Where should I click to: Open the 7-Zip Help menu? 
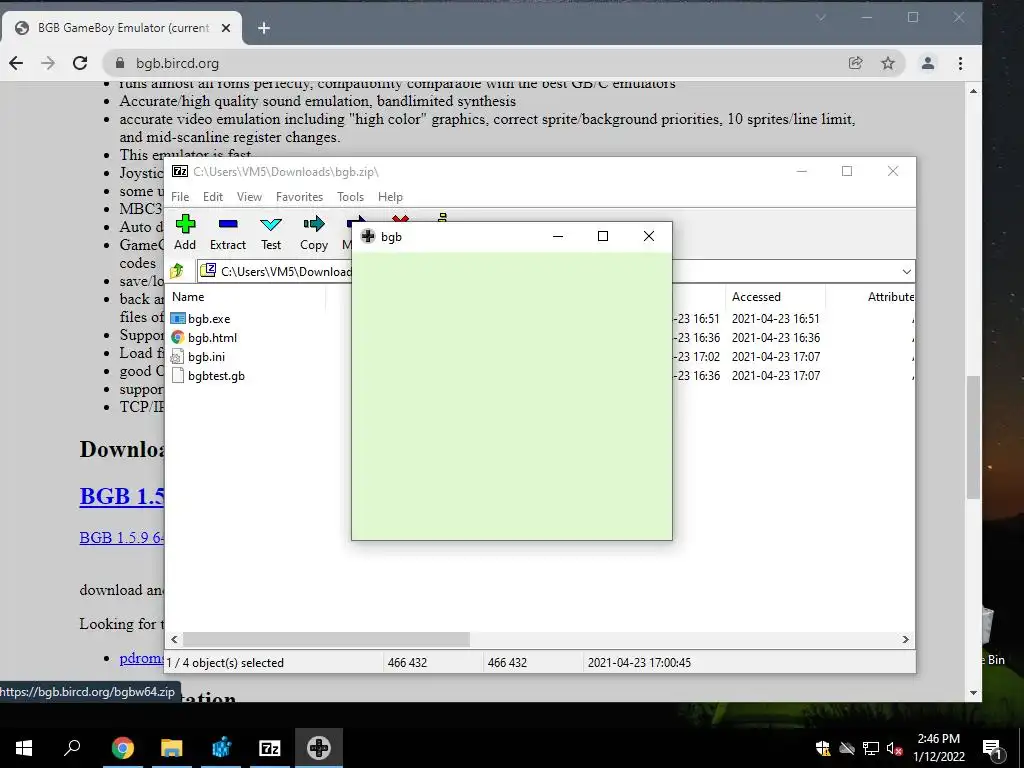pos(390,197)
